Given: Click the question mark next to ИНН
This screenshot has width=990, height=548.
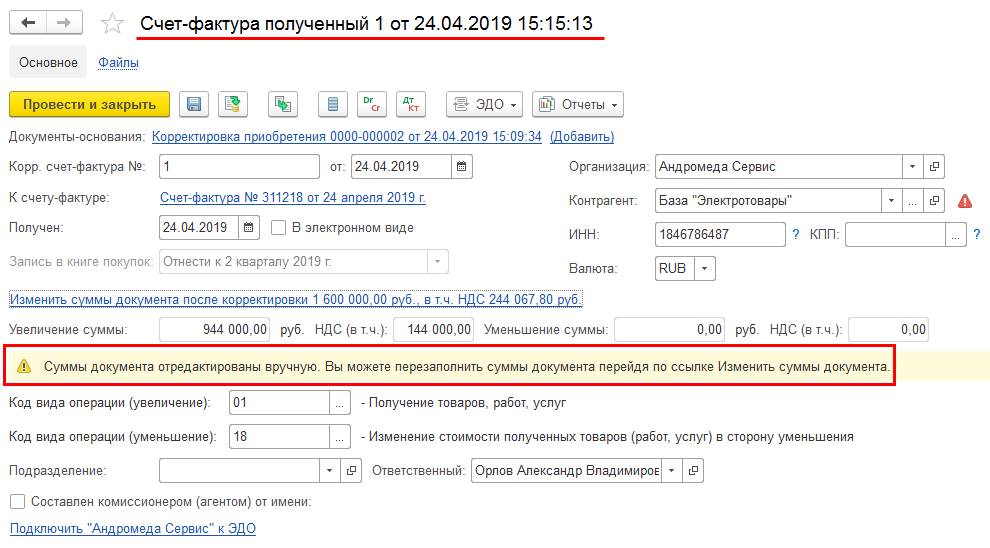Looking at the screenshot, I should click(x=796, y=235).
